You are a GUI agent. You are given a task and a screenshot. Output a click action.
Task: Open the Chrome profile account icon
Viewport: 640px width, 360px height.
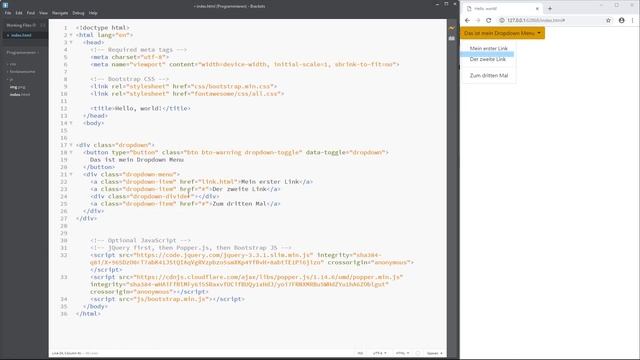[621, 20]
